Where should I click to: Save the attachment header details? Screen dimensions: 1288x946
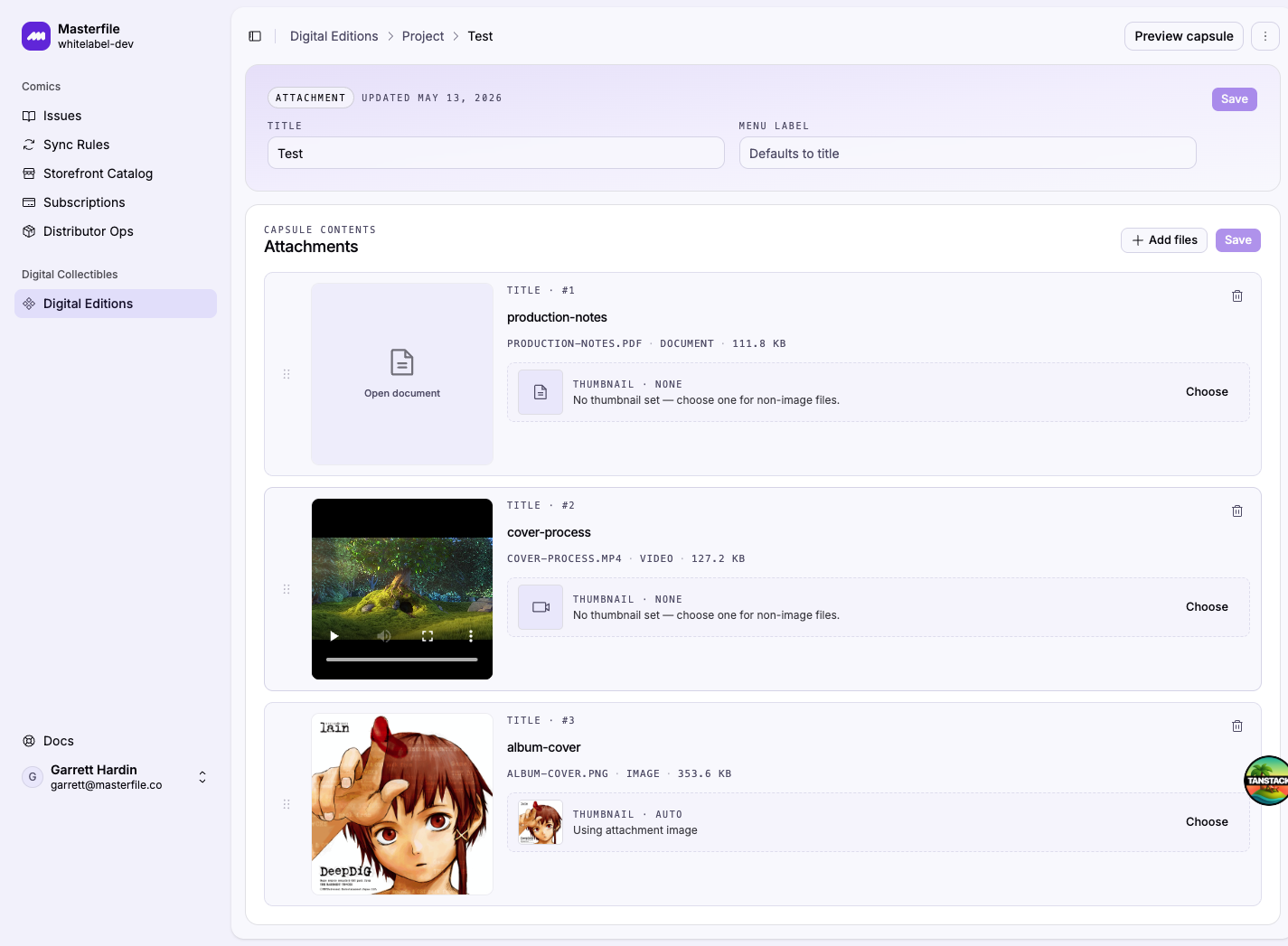coord(1235,99)
